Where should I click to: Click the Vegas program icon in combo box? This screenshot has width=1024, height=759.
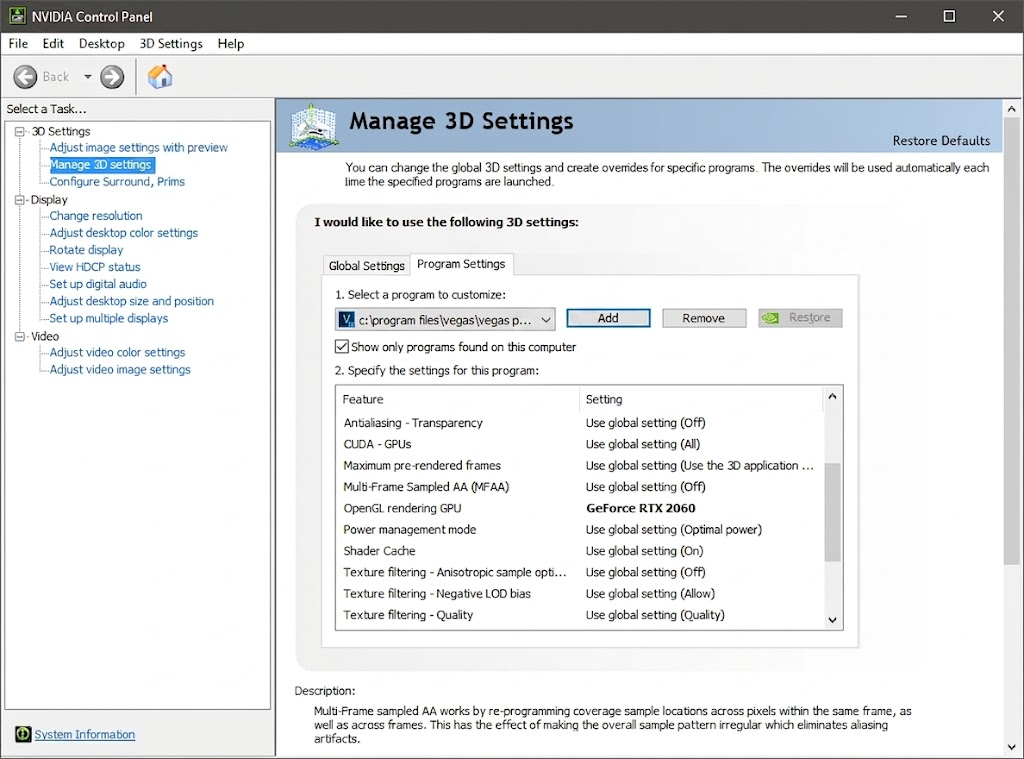(x=346, y=319)
